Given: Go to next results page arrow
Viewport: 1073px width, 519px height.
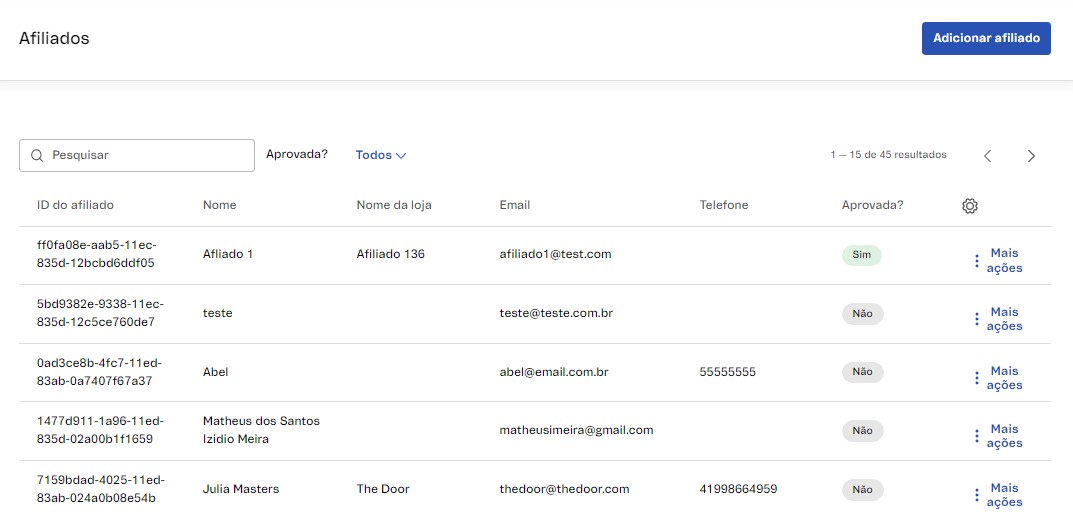Looking at the screenshot, I should pos(1031,156).
